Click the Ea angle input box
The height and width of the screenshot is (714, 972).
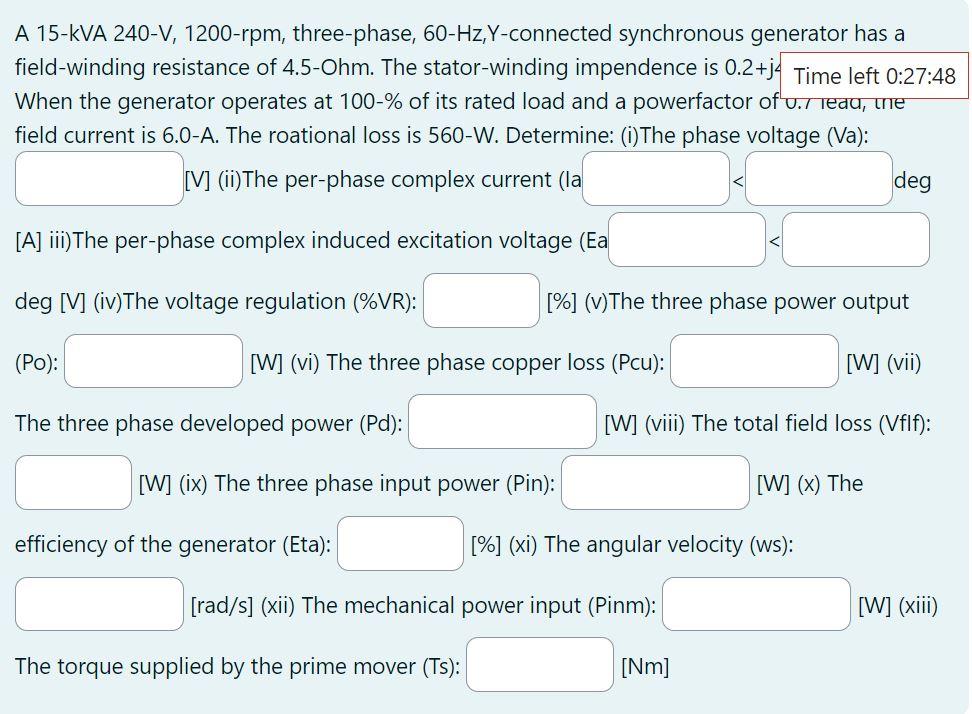click(856, 239)
